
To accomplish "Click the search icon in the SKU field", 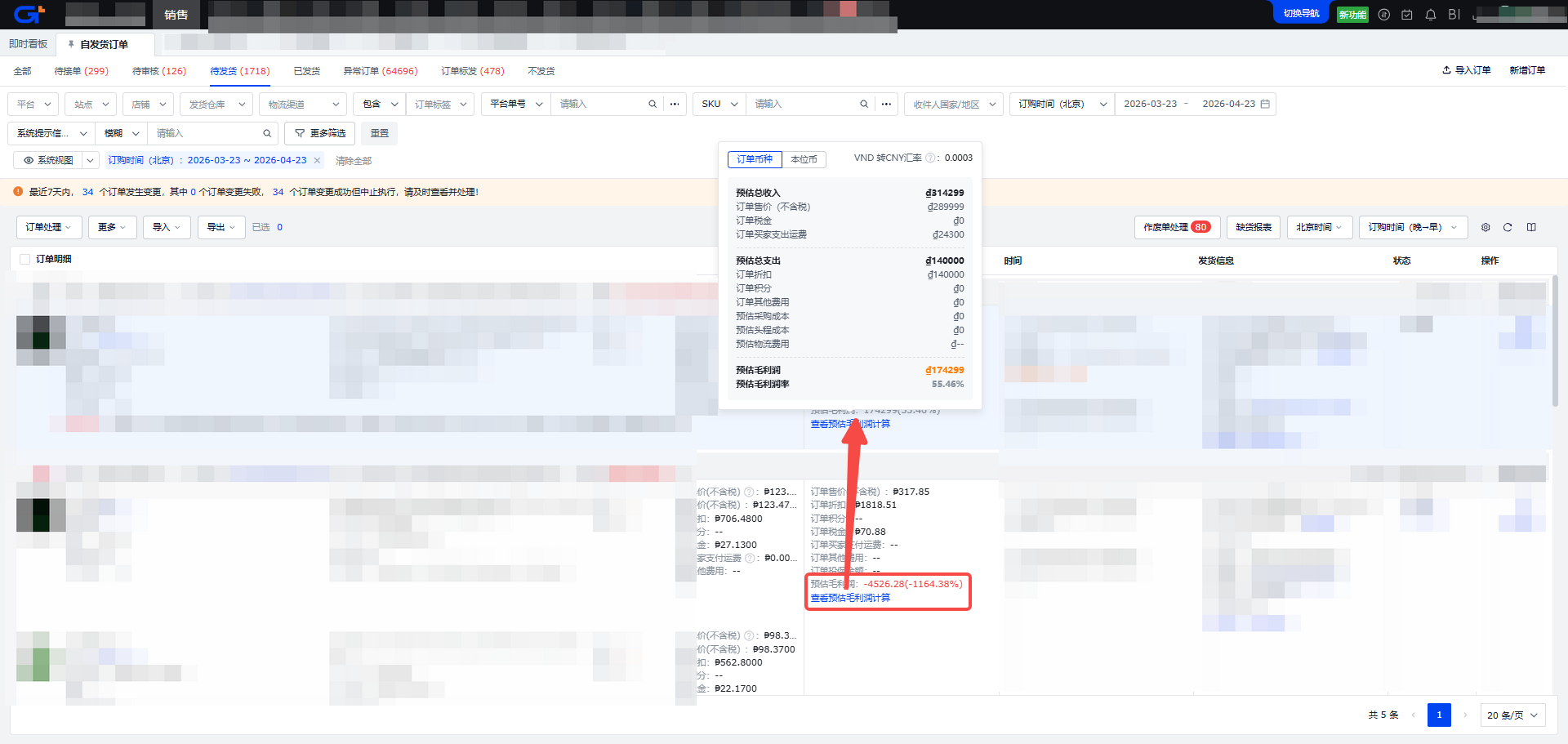I will (x=864, y=105).
